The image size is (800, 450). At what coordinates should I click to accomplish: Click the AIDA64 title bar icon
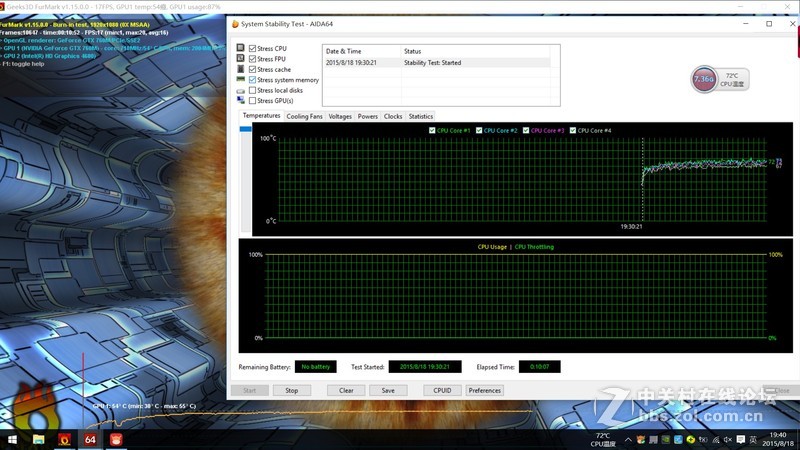(x=235, y=23)
